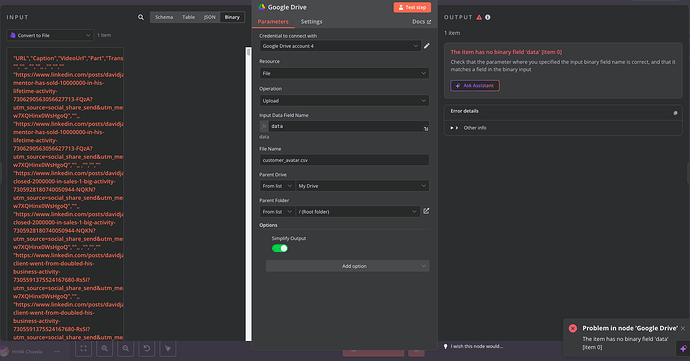Click the search icon in Input panel
Image resolution: width=690 pixels, height=361 pixels.
tap(141, 17)
